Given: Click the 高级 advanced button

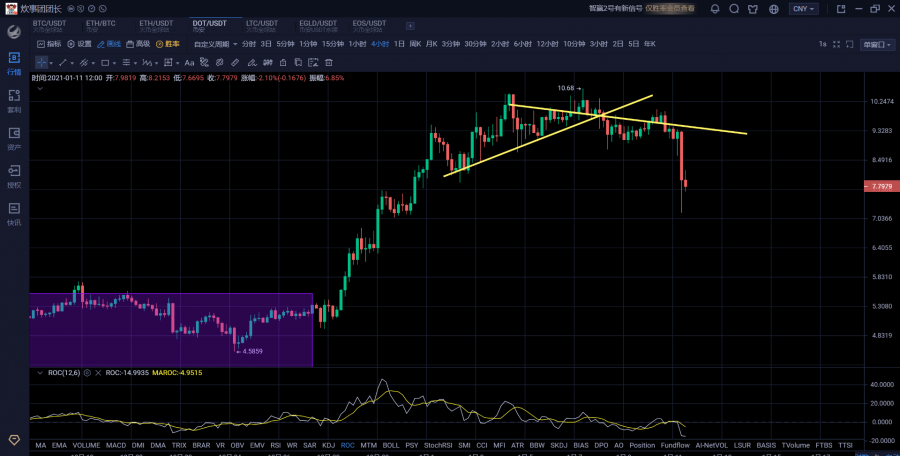Looking at the screenshot, I should click(x=138, y=44).
